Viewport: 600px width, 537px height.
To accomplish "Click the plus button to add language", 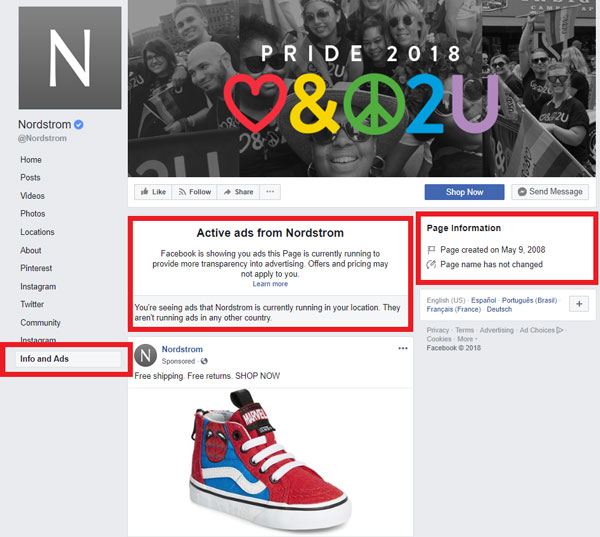I will (x=579, y=304).
